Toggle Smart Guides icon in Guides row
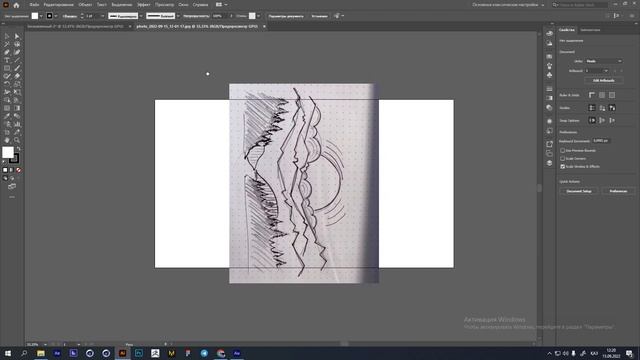Screen dimensions: 640x360 click(612, 108)
